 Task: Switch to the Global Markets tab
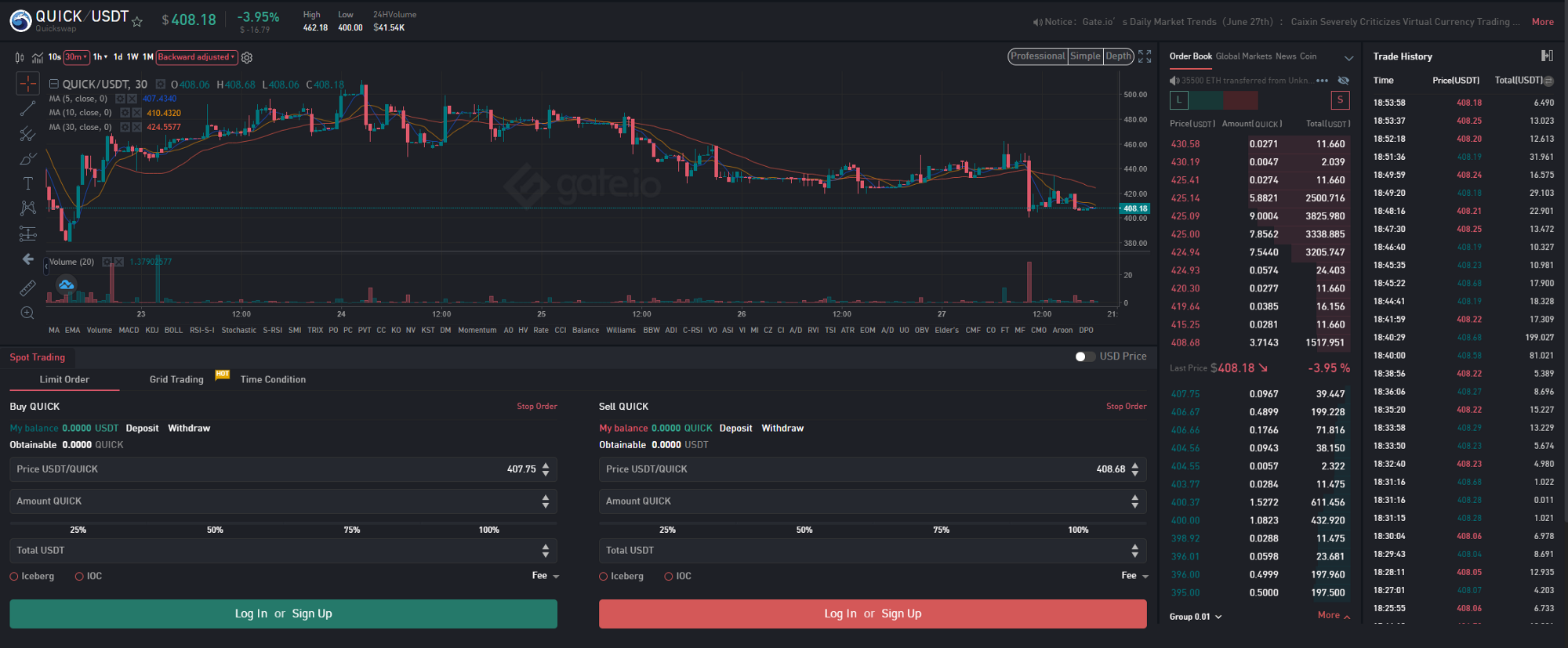pos(1243,56)
